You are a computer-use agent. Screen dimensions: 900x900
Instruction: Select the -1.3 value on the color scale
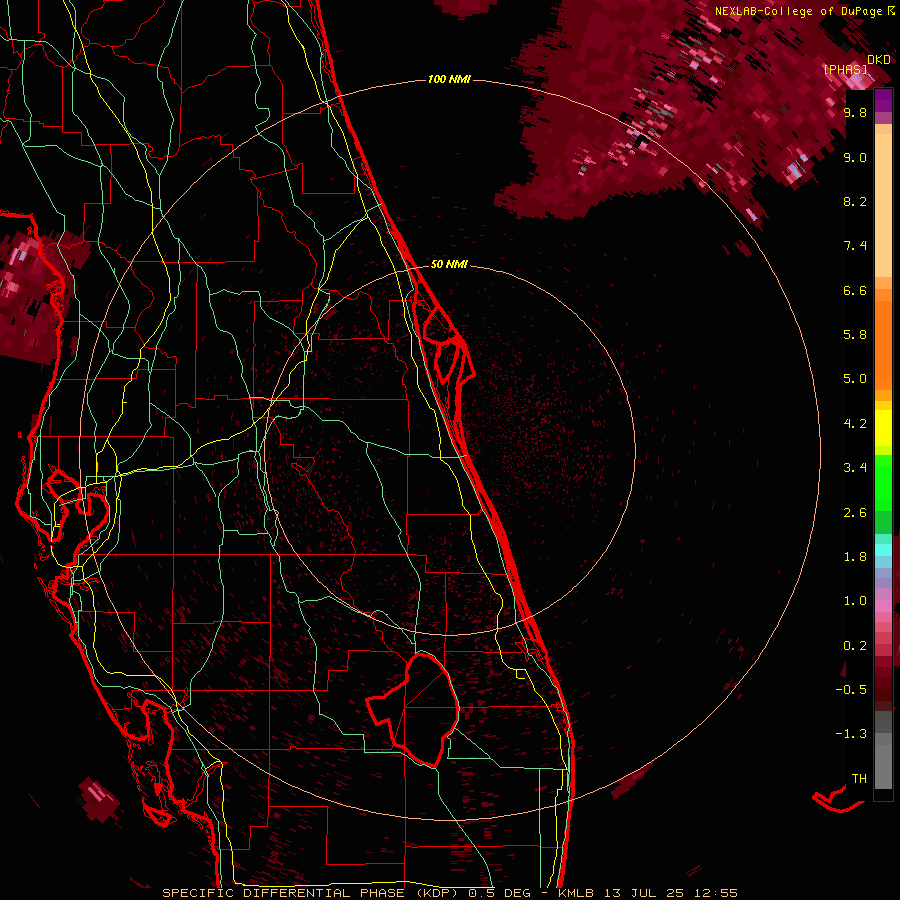(851, 734)
